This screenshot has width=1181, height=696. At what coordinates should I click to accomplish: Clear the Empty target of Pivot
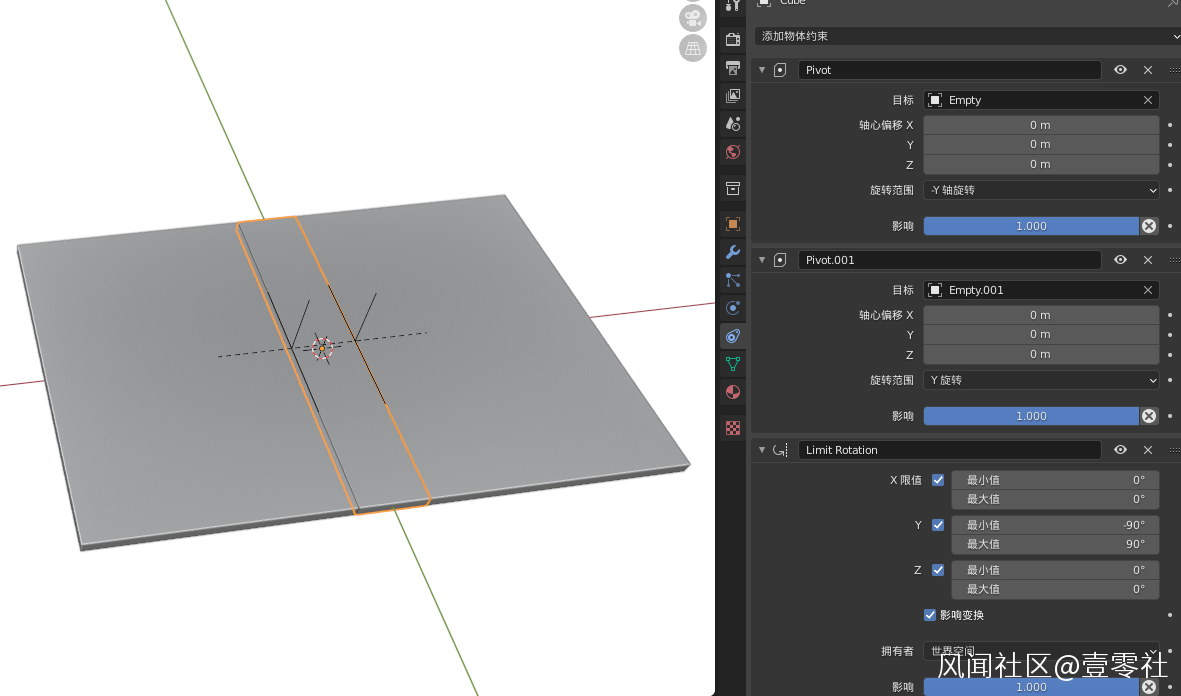point(1148,100)
